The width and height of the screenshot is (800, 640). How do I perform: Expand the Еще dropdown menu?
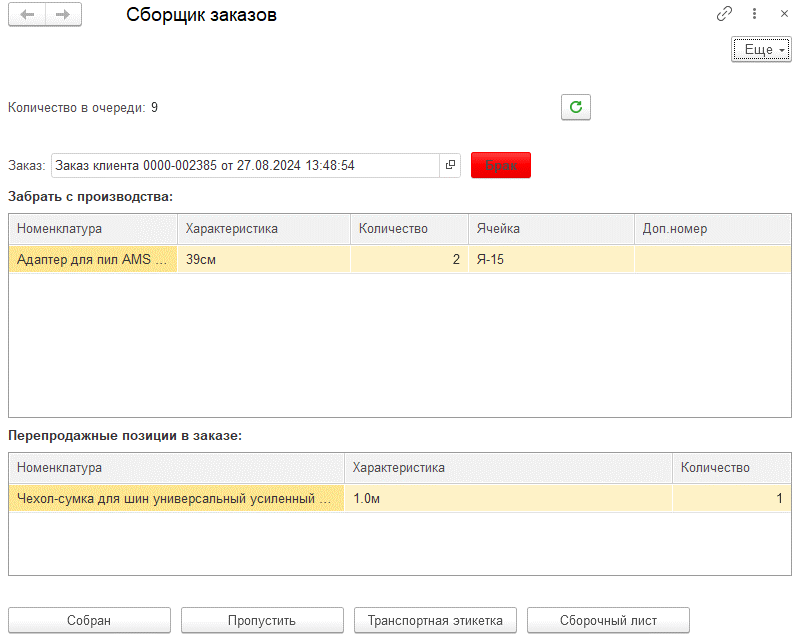pyautogui.click(x=761, y=50)
